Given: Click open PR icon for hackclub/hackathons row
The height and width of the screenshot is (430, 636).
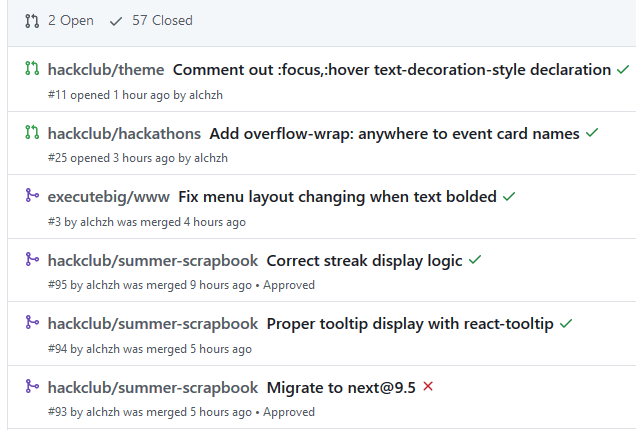Looking at the screenshot, I should click(32, 132).
